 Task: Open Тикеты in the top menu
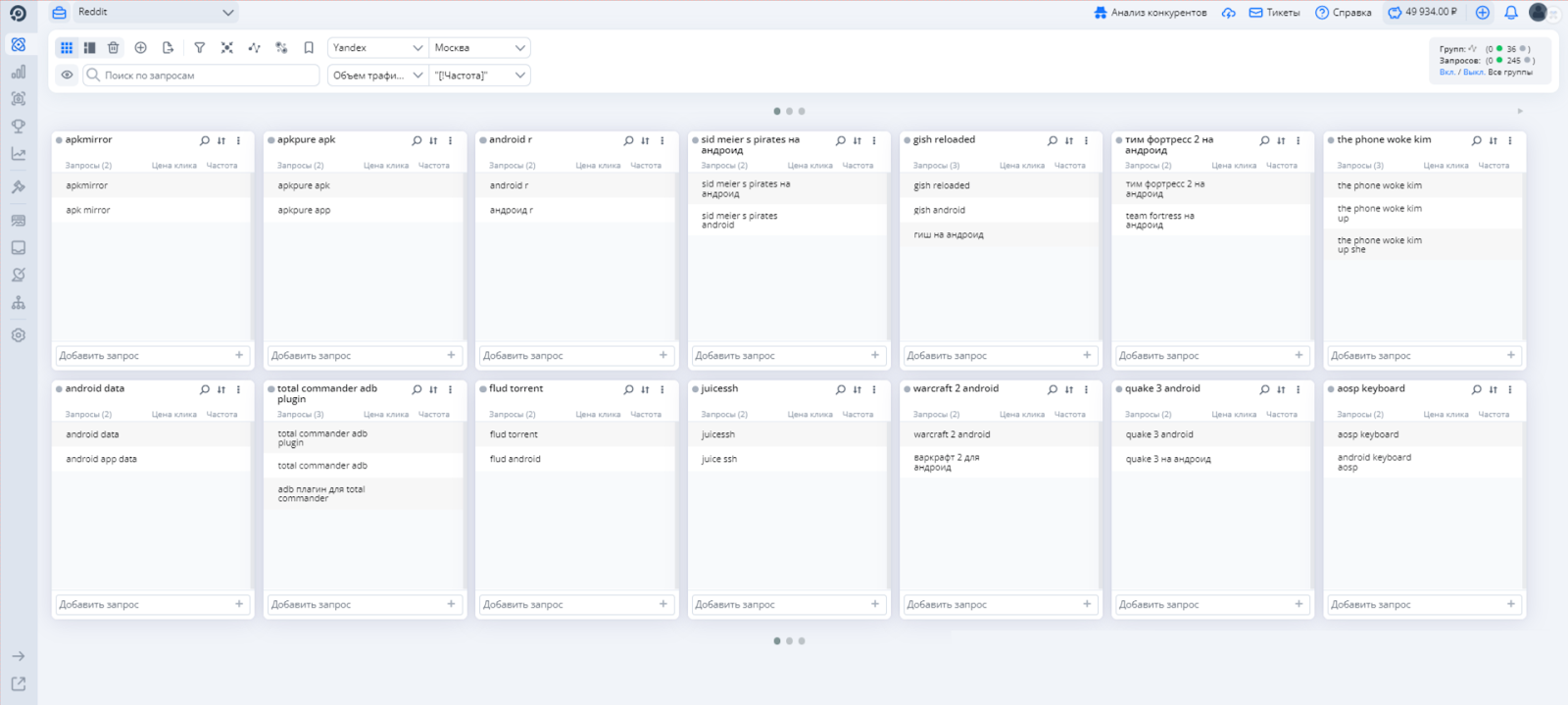[x=1274, y=13]
